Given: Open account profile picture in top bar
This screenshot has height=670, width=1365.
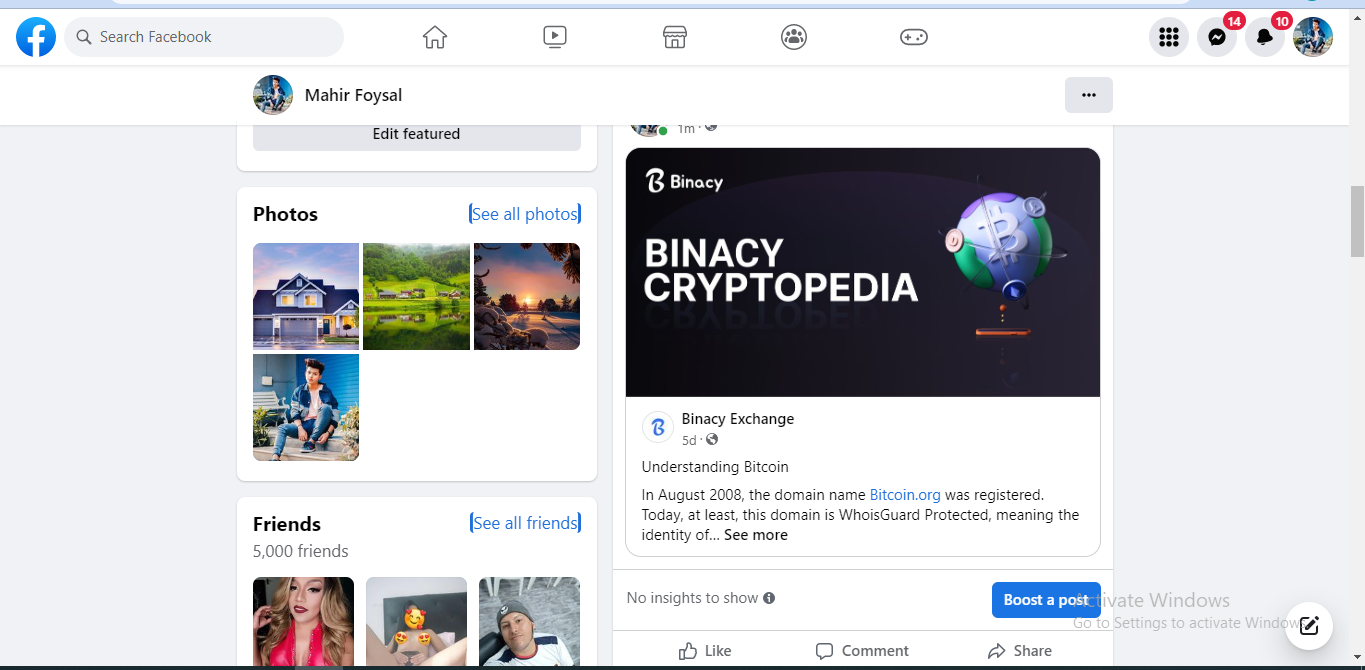Looking at the screenshot, I should tap(1313, 37).
